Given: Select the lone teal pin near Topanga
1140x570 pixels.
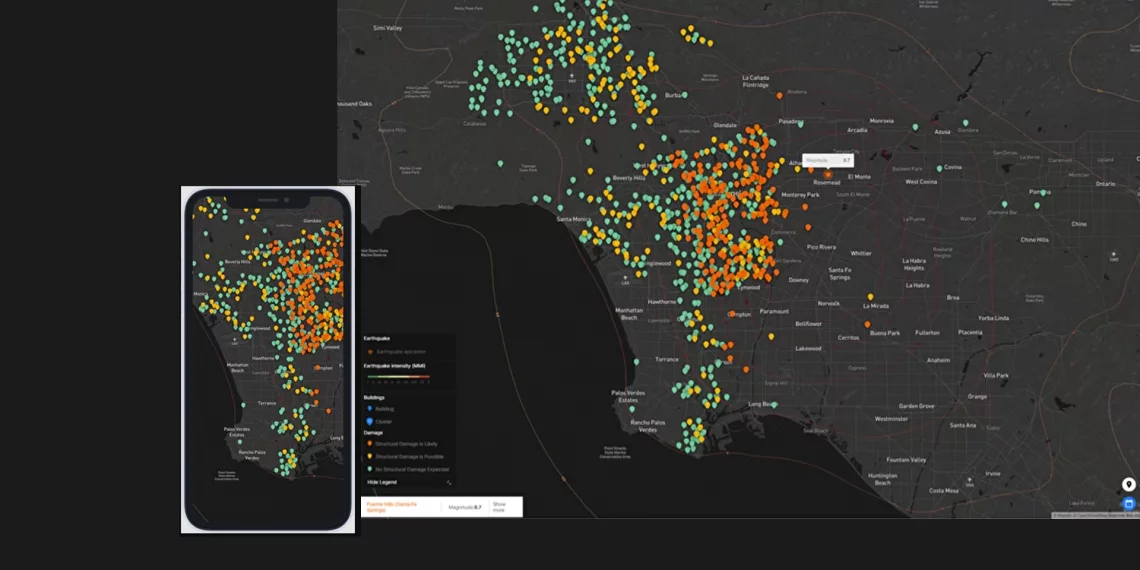Looking at the screenshot, I should tap(499, 164).
